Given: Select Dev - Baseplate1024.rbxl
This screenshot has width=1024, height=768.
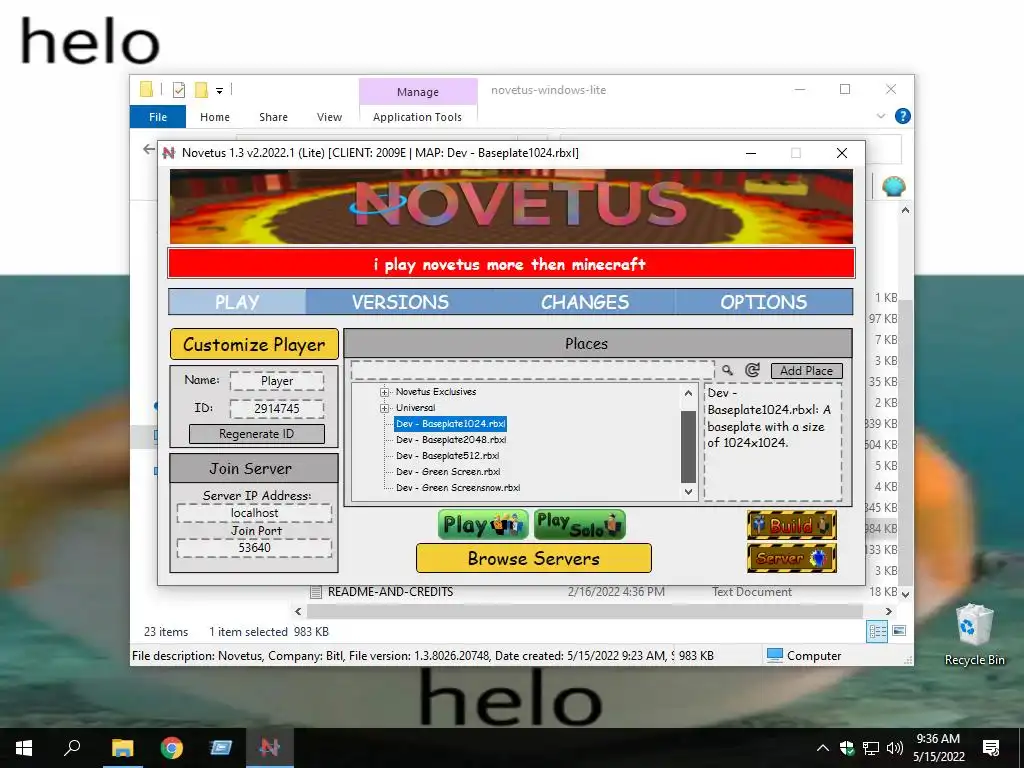Looking at the screenshot, I should coord(450,424).
